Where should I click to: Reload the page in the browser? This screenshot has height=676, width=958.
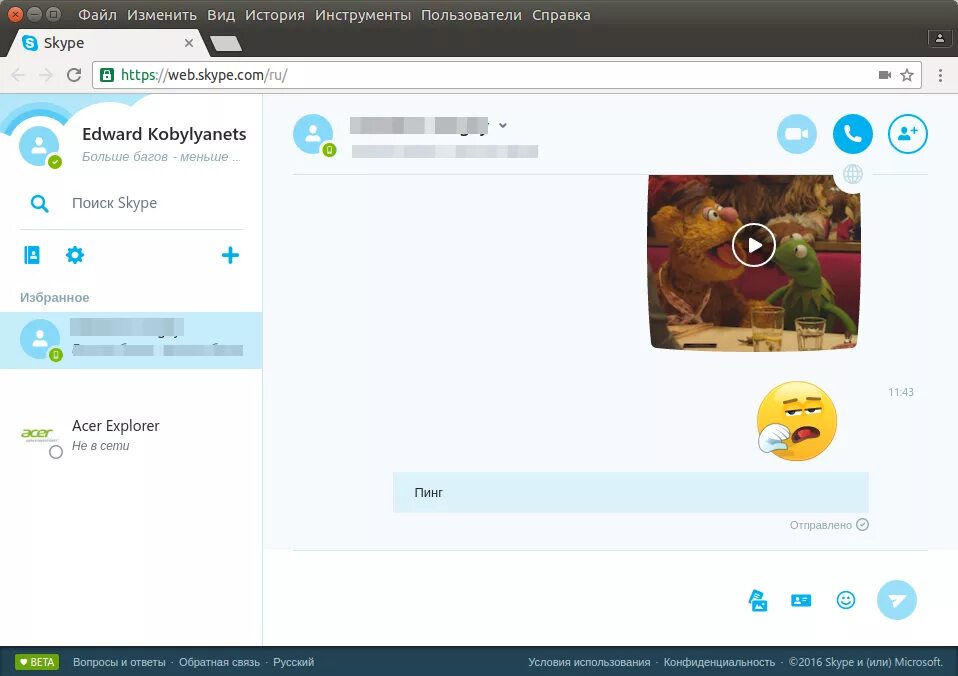click(x=74, y=75)
